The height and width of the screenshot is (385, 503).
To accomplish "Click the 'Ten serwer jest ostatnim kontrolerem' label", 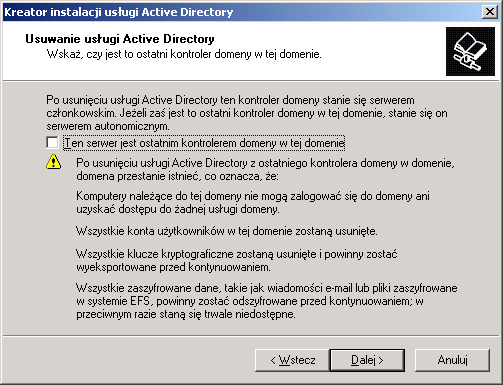I will coord(204,143).
